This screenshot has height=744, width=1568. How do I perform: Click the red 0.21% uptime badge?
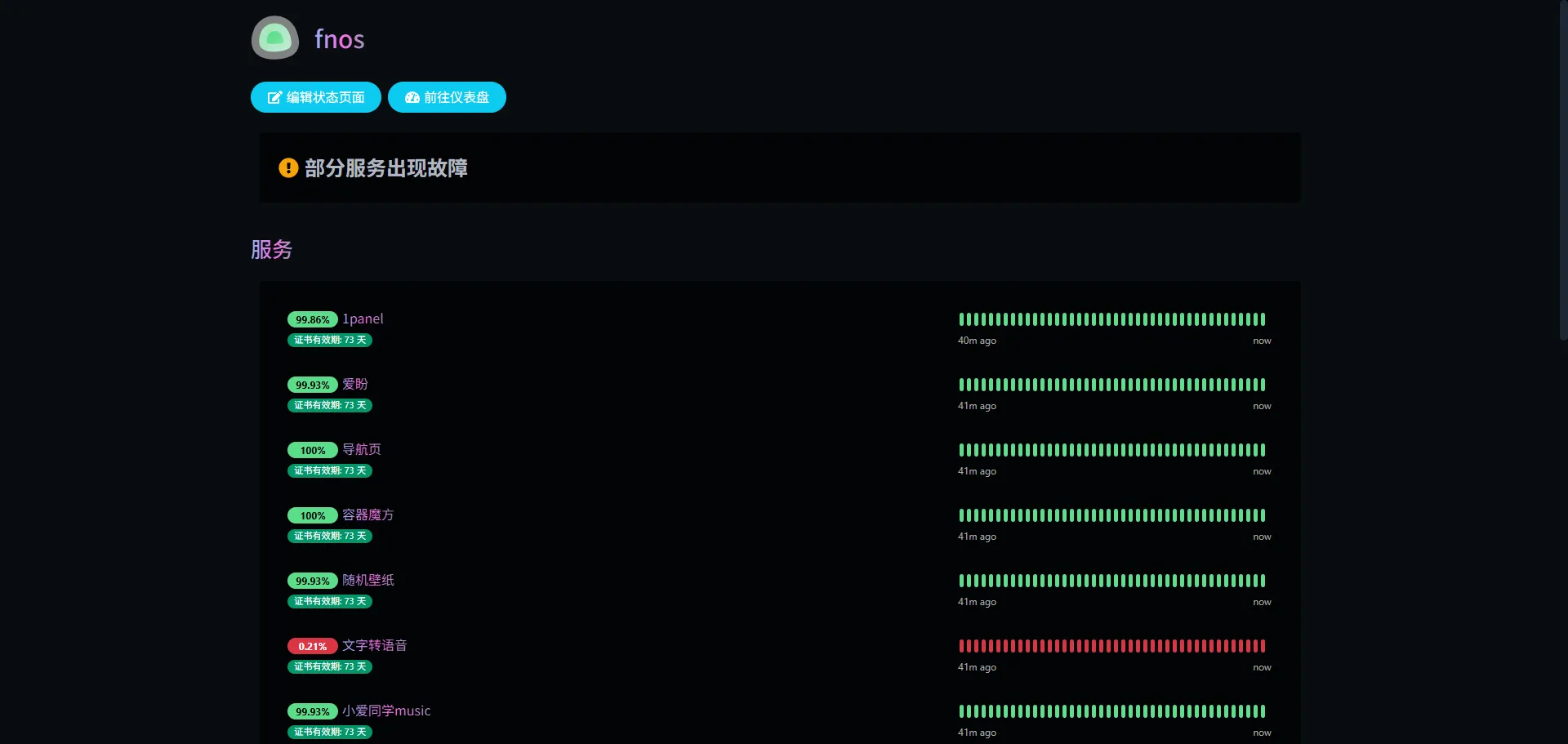pos(312,646)
